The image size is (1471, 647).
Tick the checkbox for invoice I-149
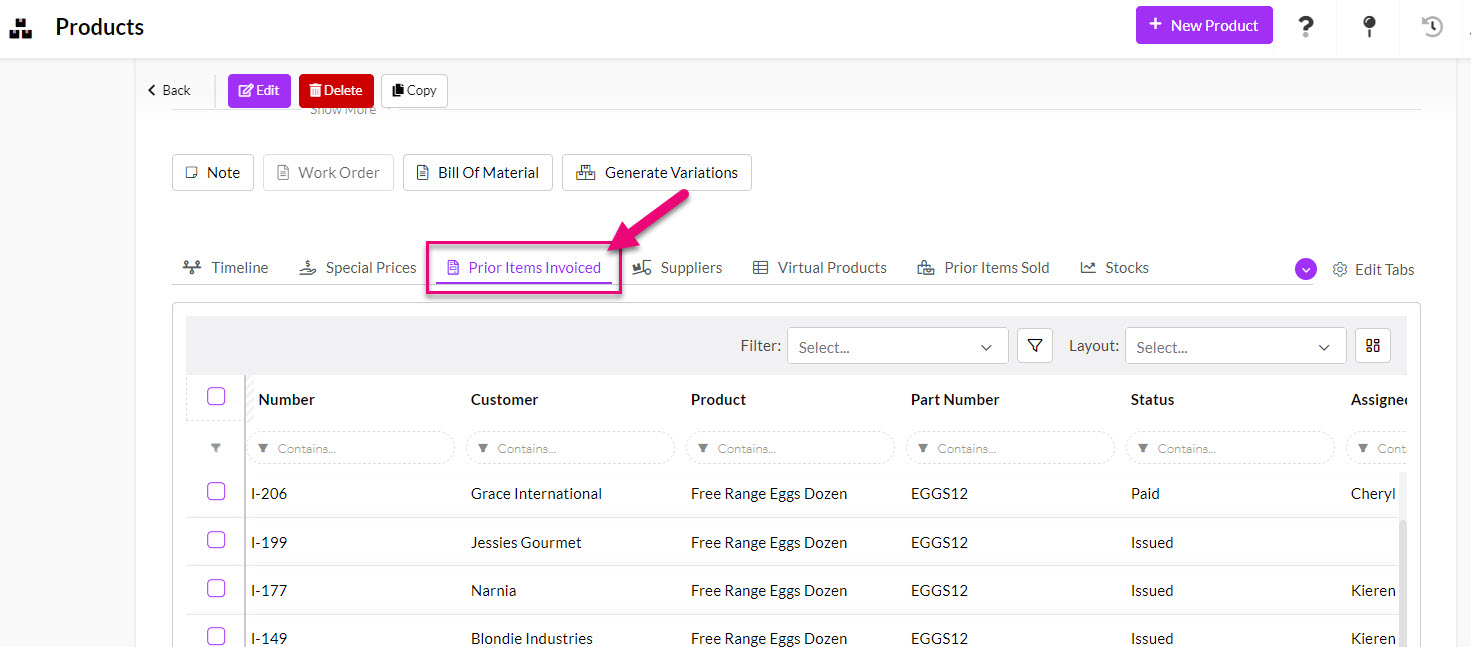pyautogui.click(x=216, y=636)
